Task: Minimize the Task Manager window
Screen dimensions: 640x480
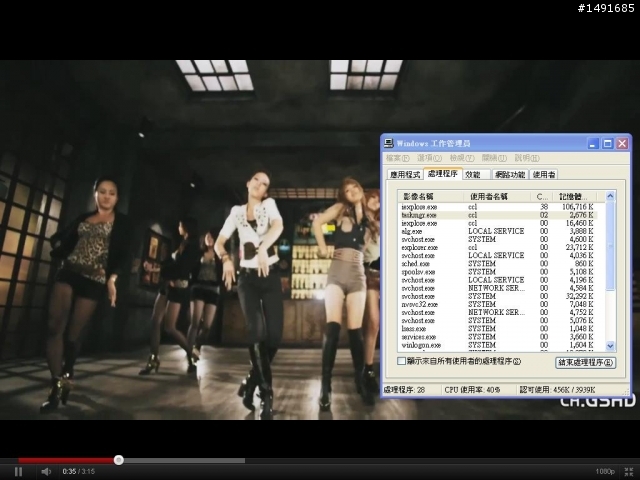Action: (x=593, y=144)
